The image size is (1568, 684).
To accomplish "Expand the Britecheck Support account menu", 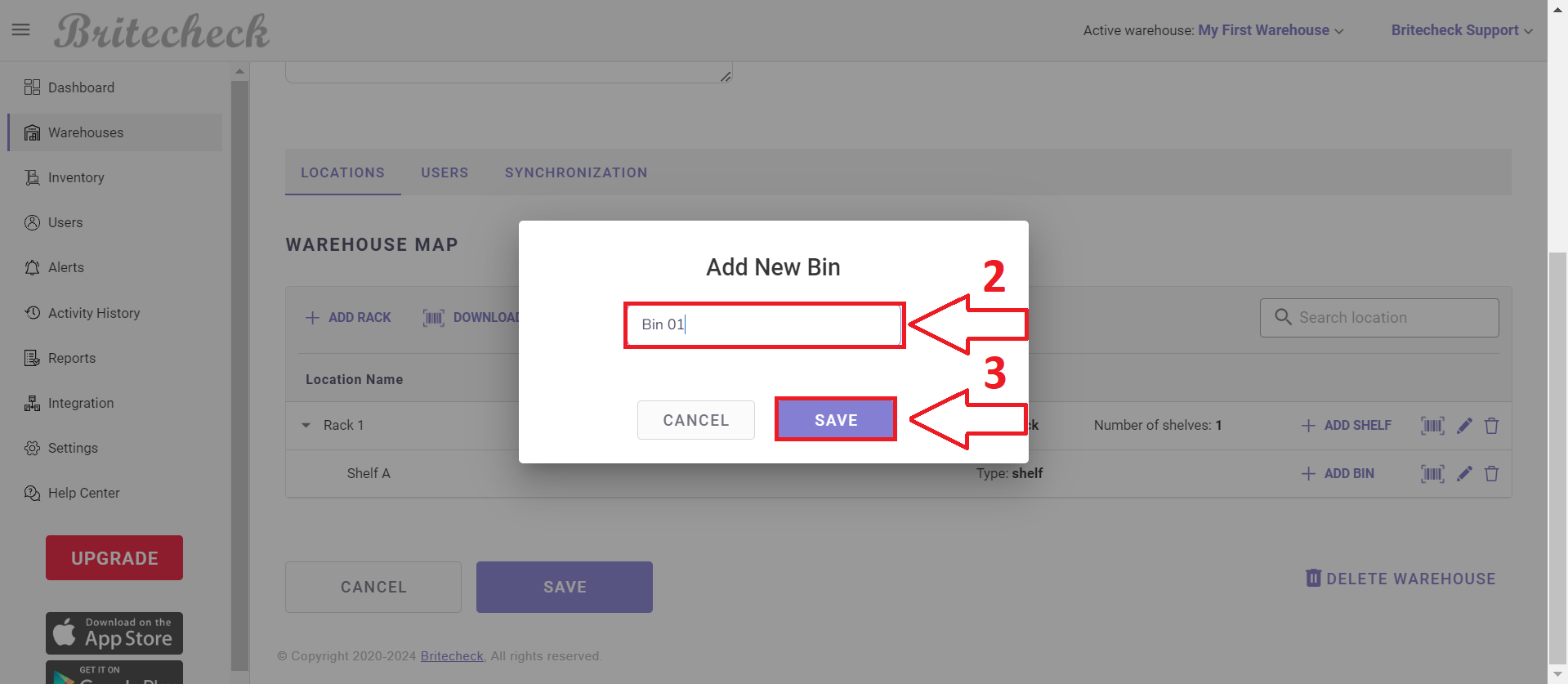I will pyautogui.click(x=1462, y=30).
